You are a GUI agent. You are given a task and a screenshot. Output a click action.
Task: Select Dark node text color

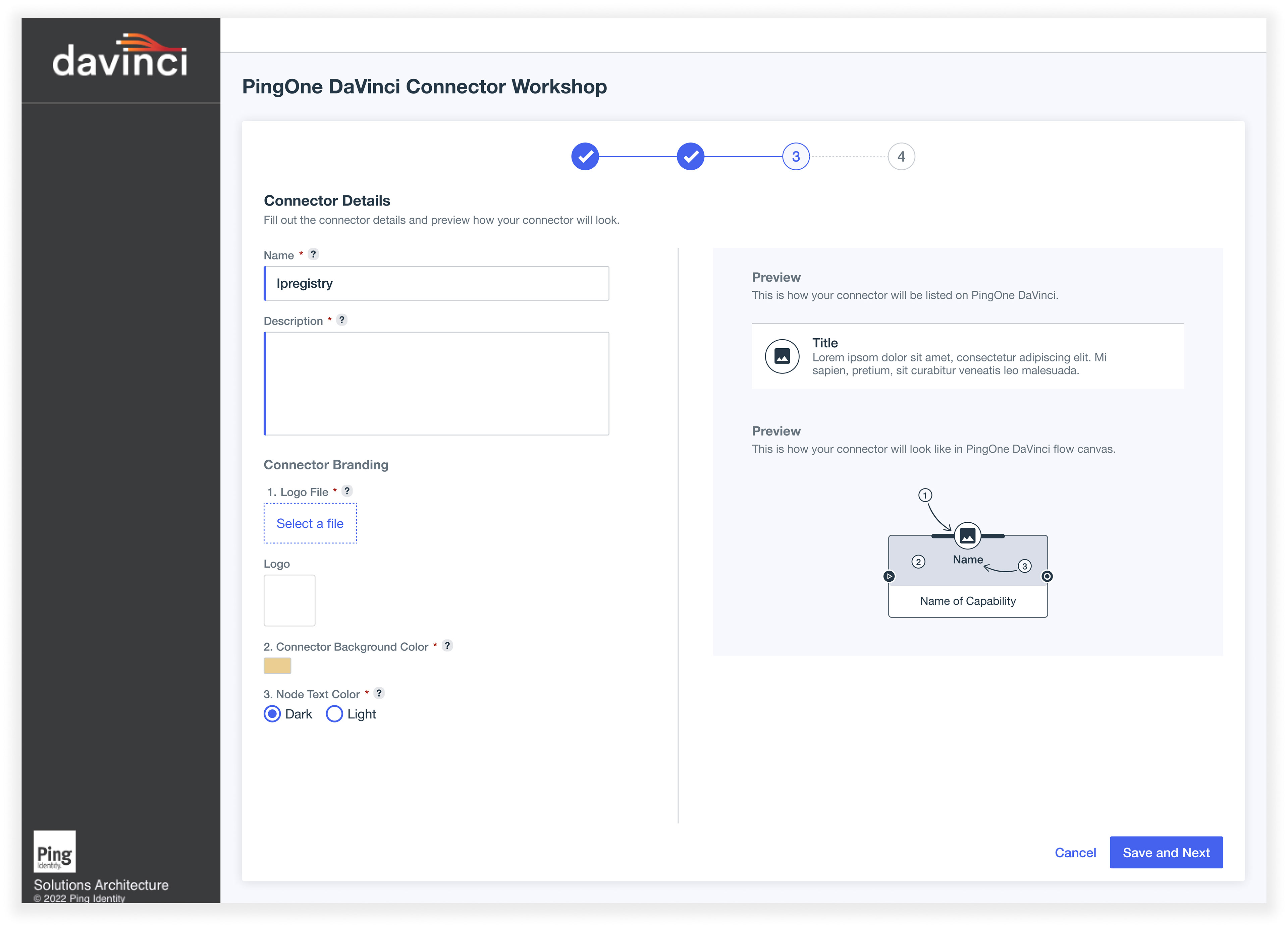pos(273,713)
